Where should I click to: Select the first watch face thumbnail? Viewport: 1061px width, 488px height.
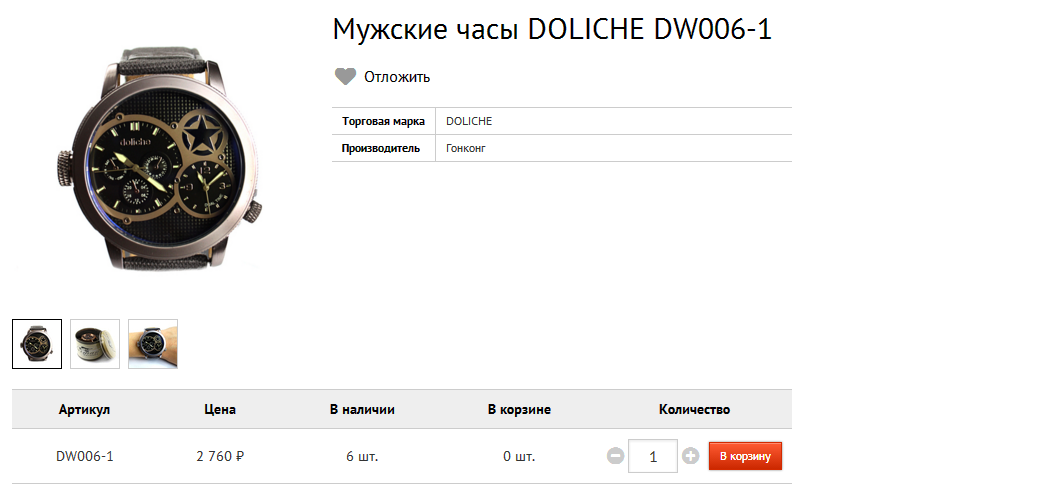click(x=37, y=344)
